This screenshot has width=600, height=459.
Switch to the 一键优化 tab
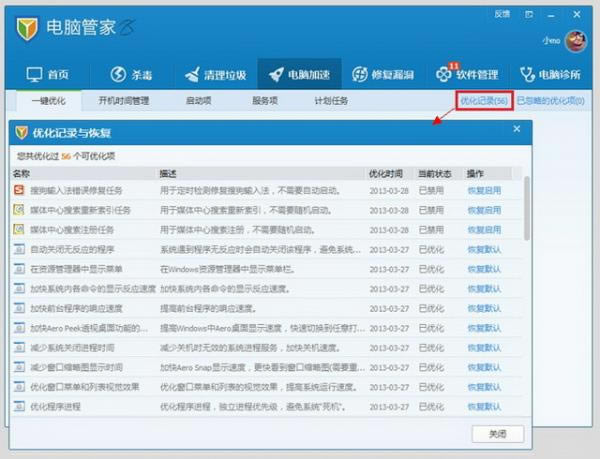tap(48, 101)
